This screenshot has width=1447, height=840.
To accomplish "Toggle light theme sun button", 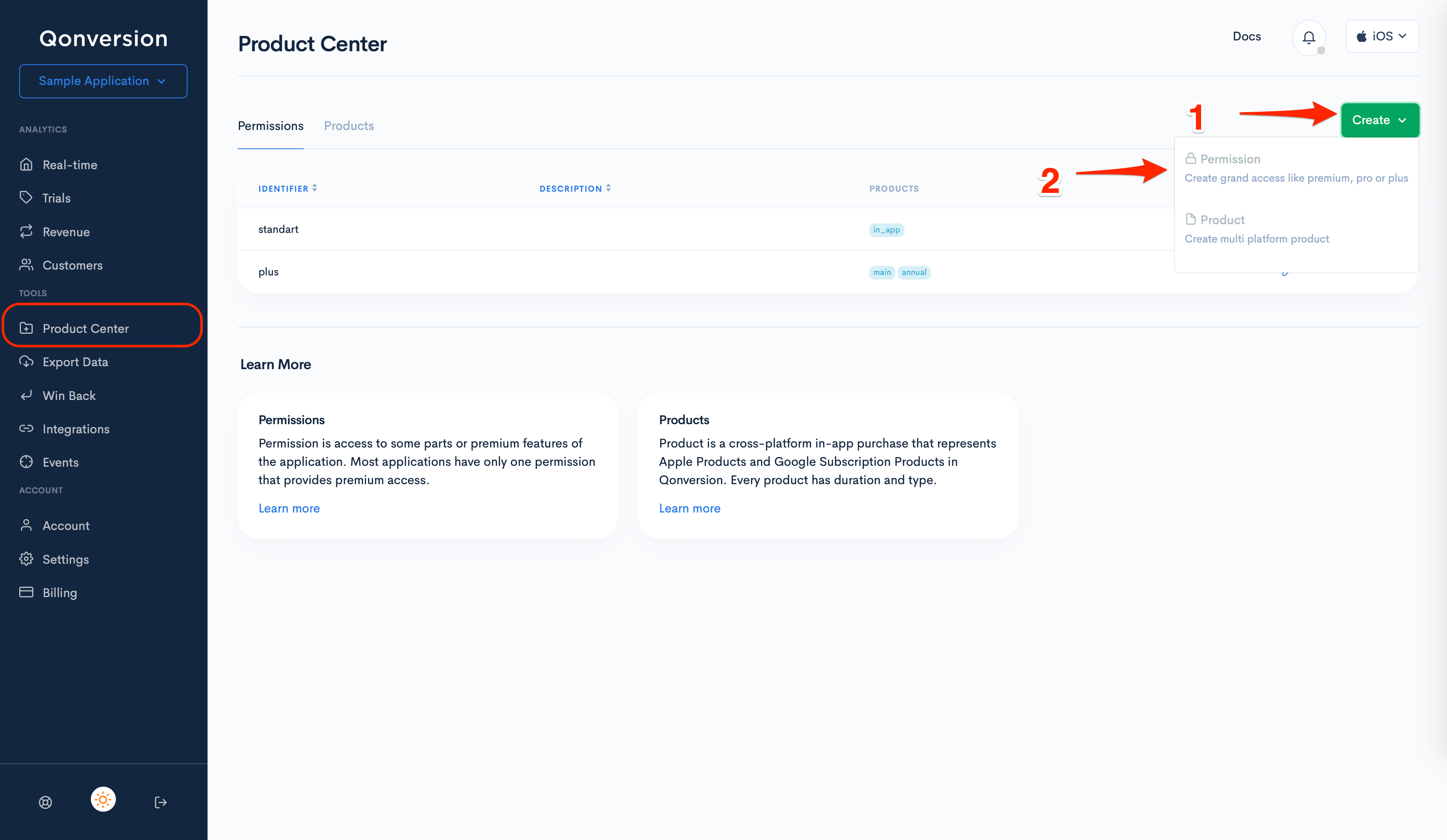I will click(103, 799).
